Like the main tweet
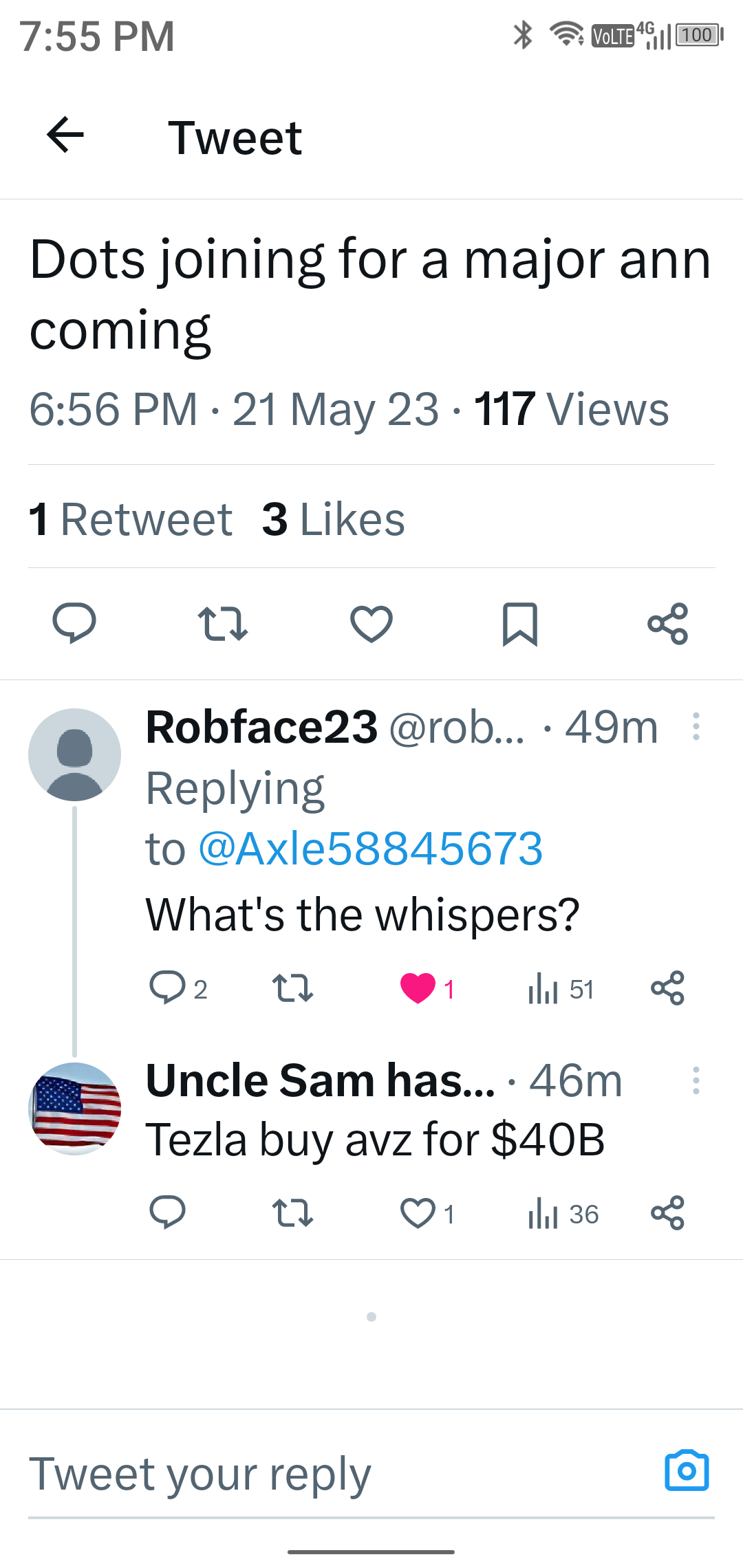The height and width of the screenshot is (1568, 743). click(371, 623)
